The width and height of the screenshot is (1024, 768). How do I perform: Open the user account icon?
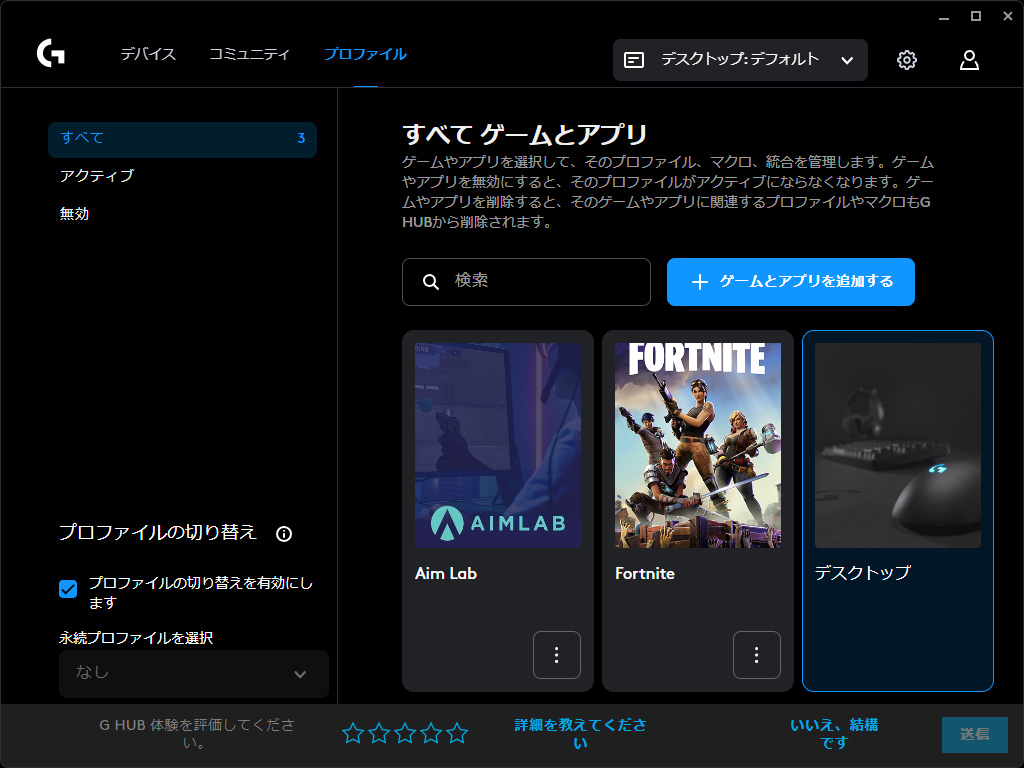(x=969, y=60)
